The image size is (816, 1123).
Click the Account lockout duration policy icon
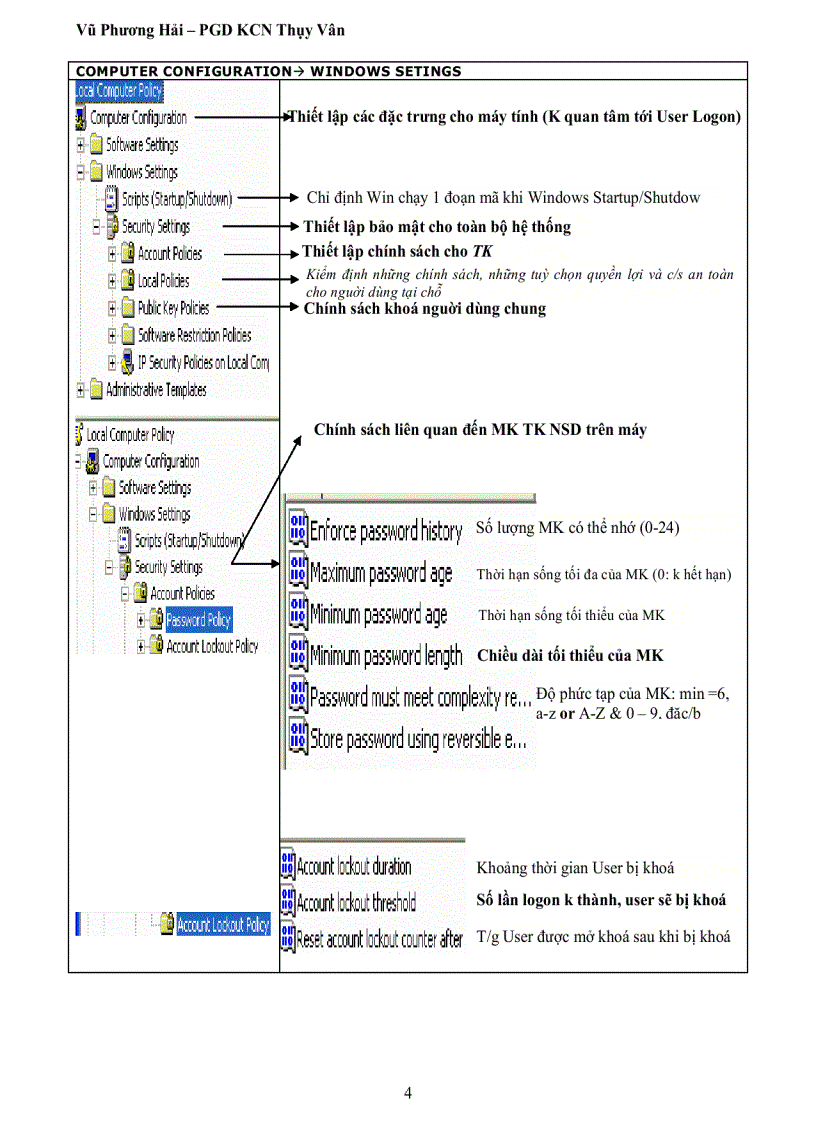tap(288, 866)
